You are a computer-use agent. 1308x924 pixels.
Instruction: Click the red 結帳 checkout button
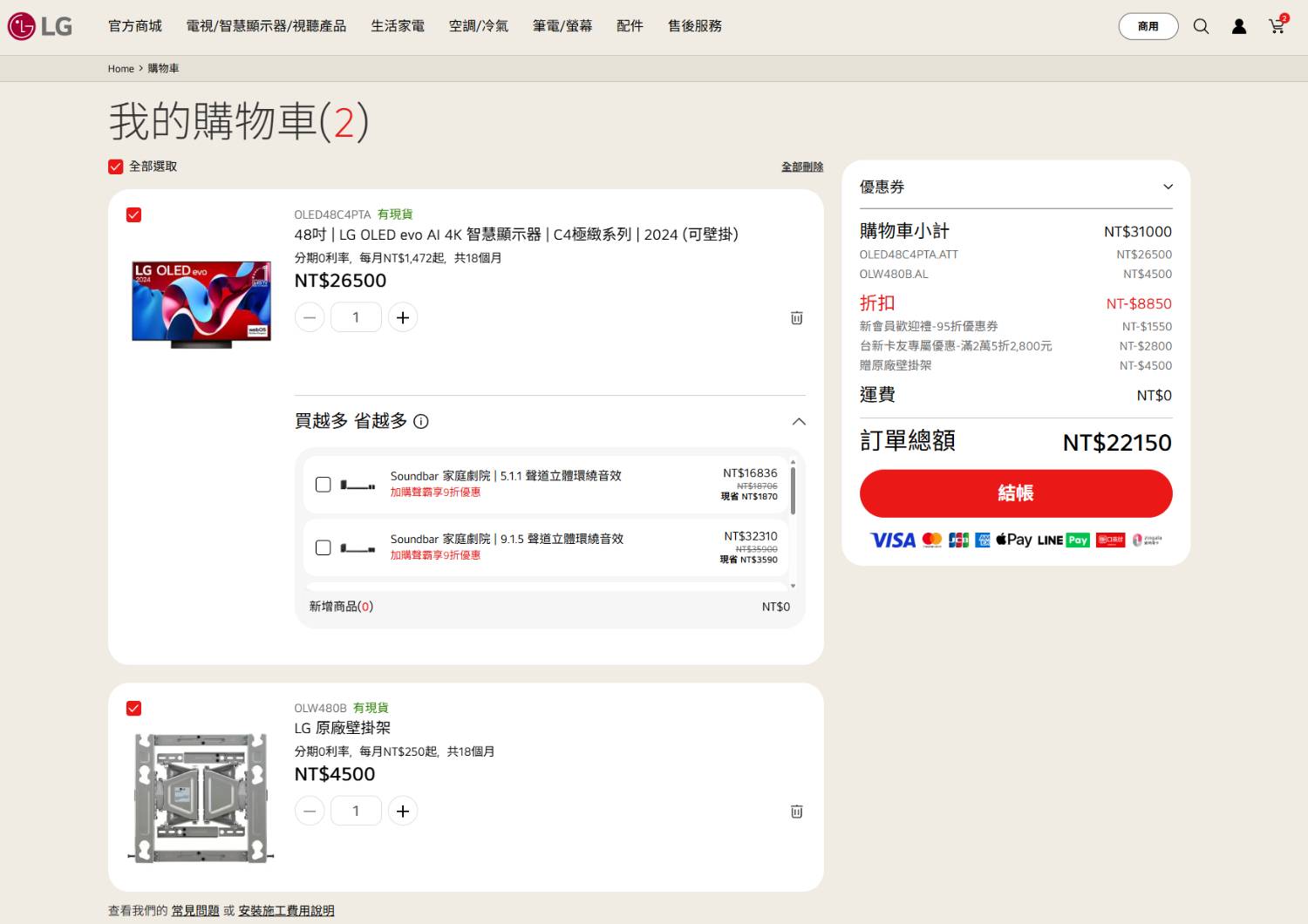1016,493
